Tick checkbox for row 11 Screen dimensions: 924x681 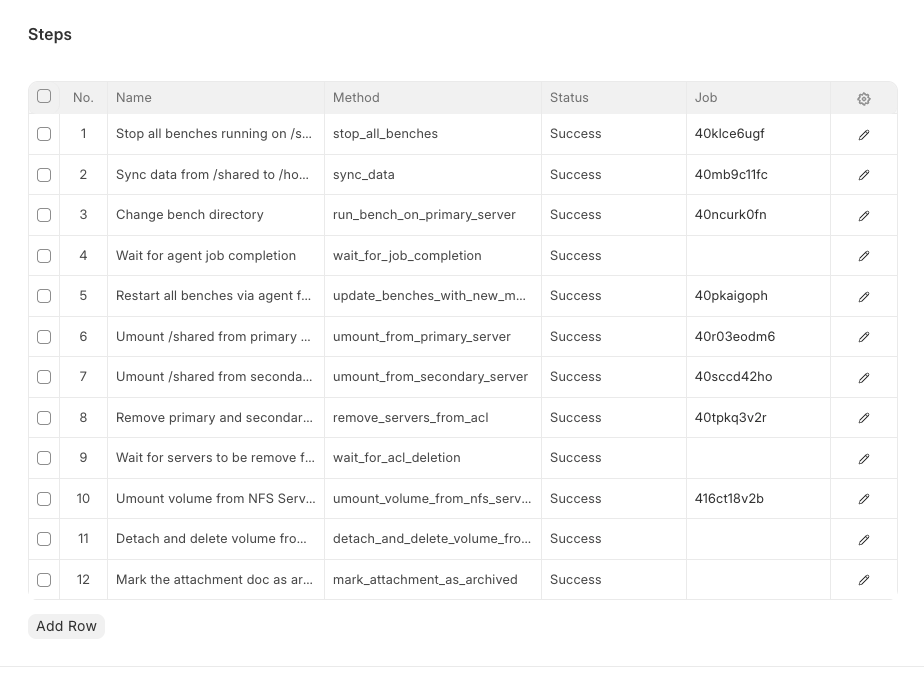44,539
